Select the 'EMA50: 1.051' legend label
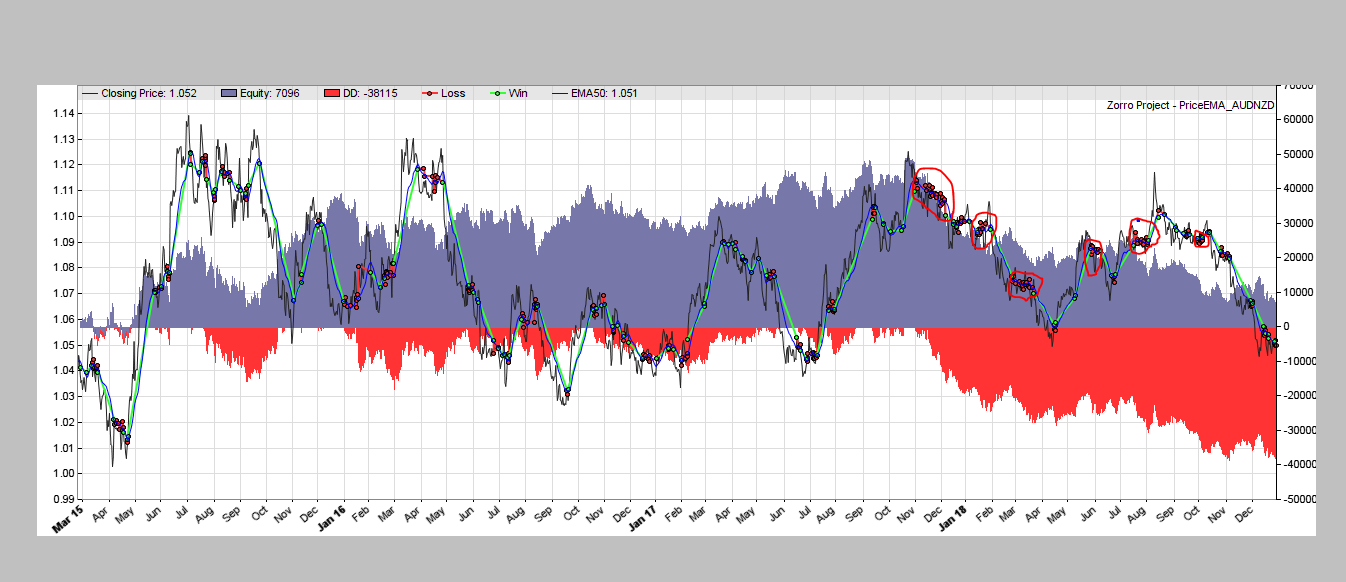This screenshot has height=582, width=1346. pos(603,93)
